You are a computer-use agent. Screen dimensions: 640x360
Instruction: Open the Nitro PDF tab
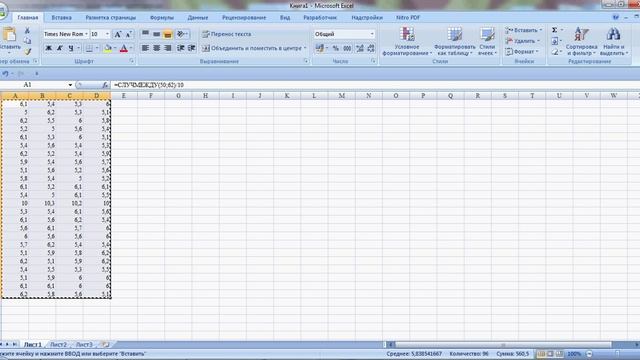click(x=408, y=18)
